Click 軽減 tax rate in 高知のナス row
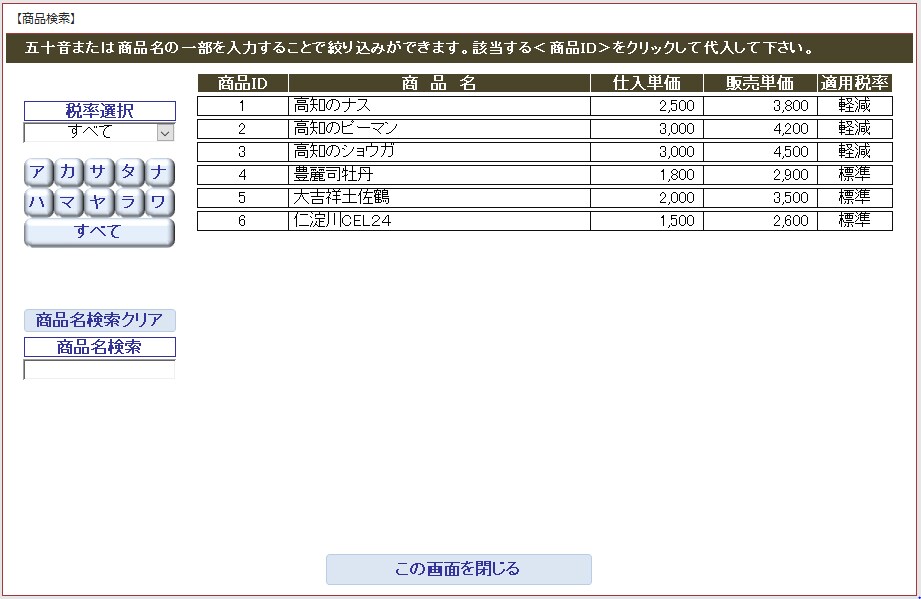The width and height of the screenshot is (921, 599). point(855,106)
